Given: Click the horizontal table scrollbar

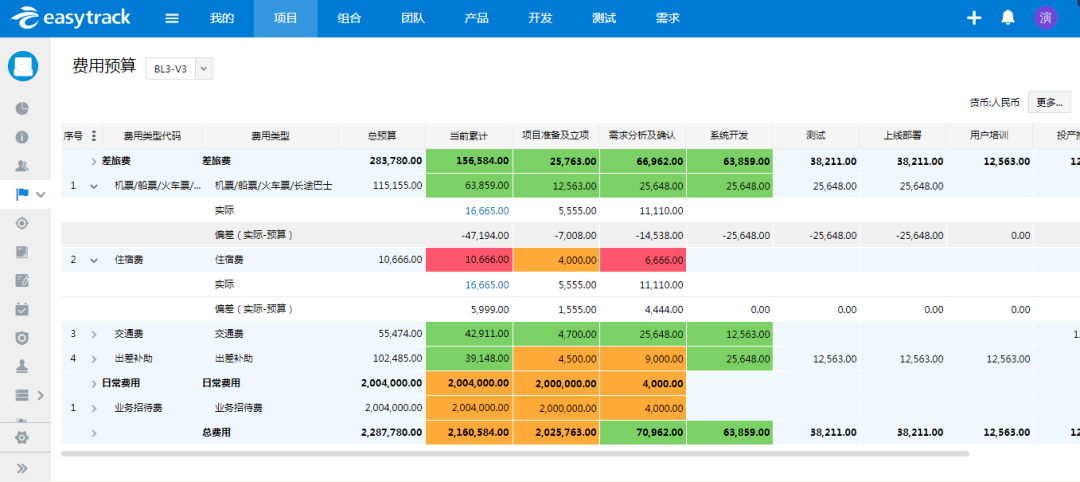Looking at the screenshot, I should coord(515,454).
